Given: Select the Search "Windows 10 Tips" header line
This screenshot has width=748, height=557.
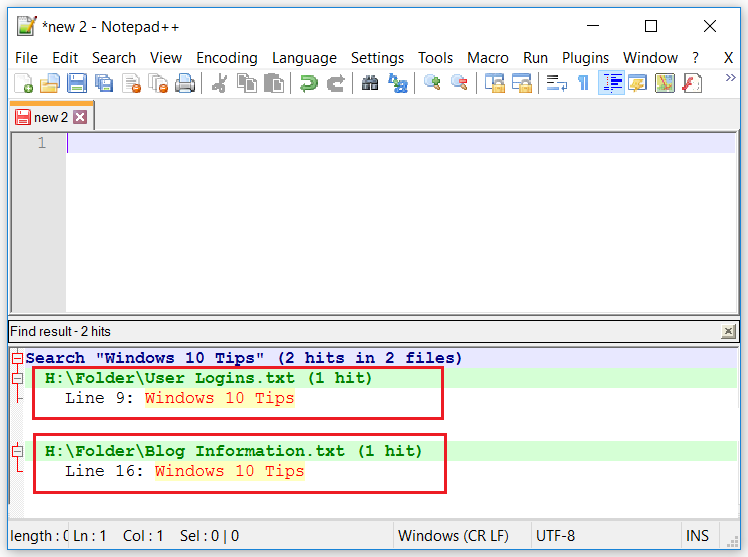Looking at the screenshot, I should [x=244, y=358].
